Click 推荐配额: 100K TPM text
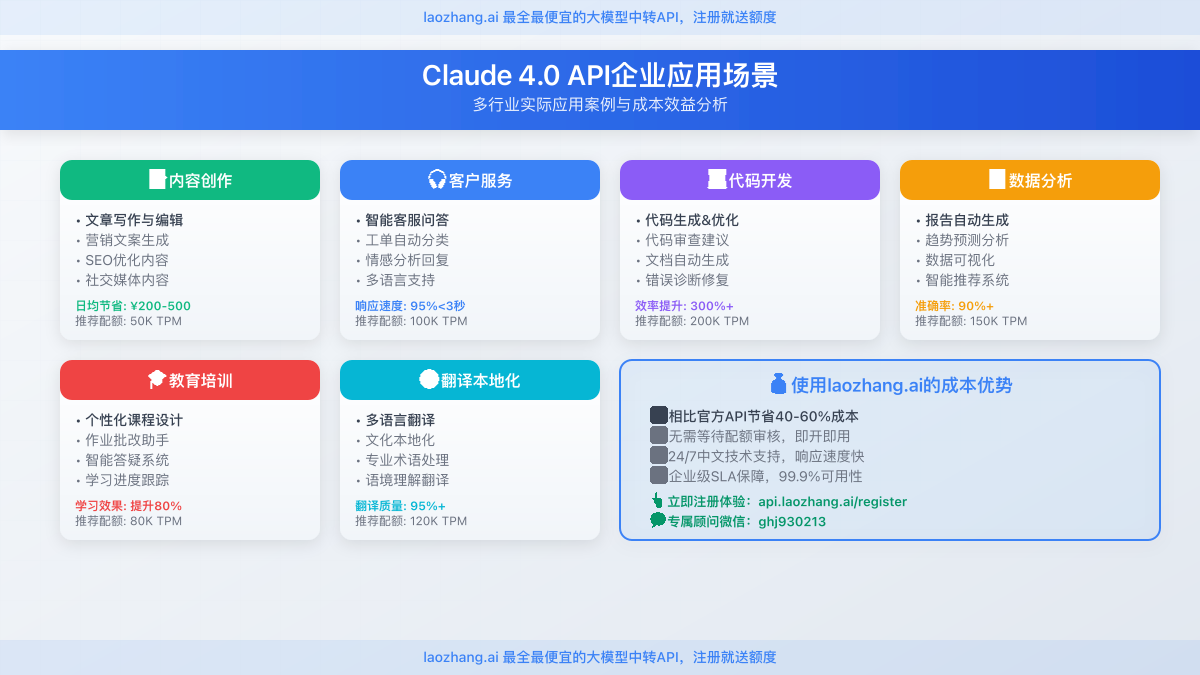This screenshot has height=675, width=1200. pyautogui.click(x=411, y=321)
